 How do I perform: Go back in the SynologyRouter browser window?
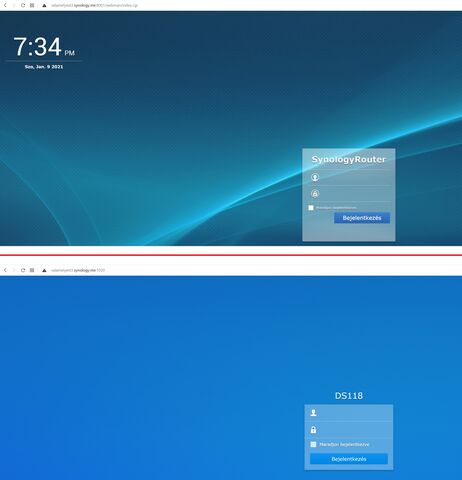5,5
